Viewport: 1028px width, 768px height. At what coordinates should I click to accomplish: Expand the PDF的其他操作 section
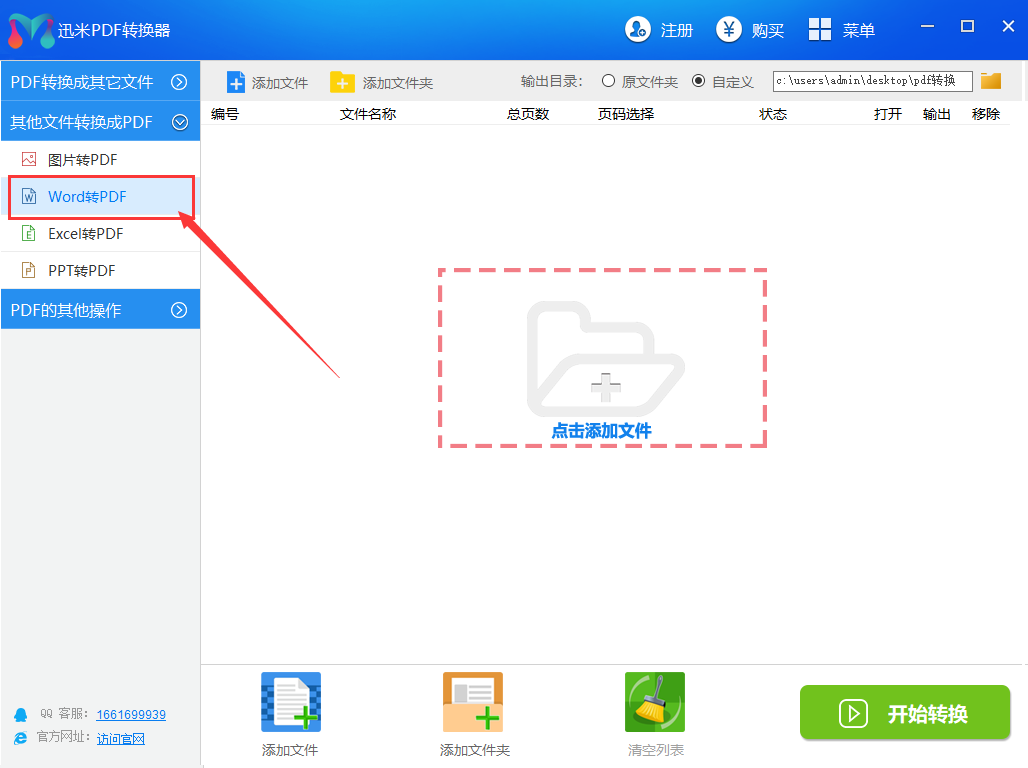pos(179,310)
